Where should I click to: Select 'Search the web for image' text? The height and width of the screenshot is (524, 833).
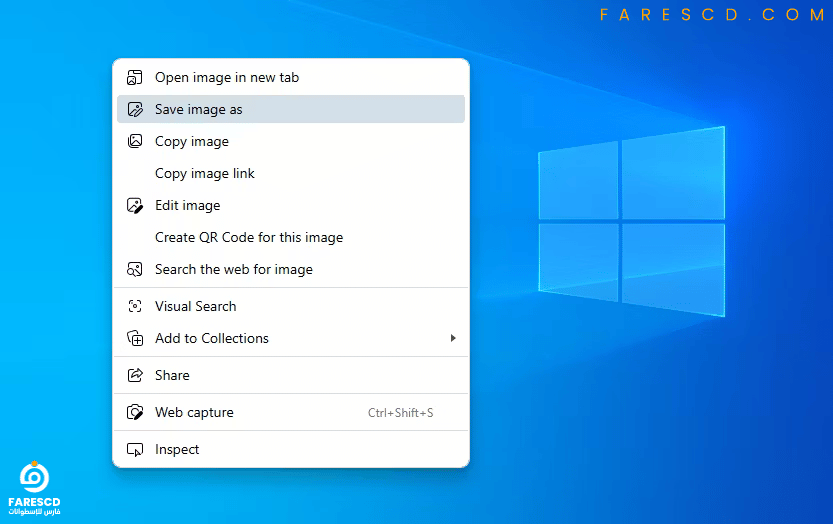tap(234, 269)
